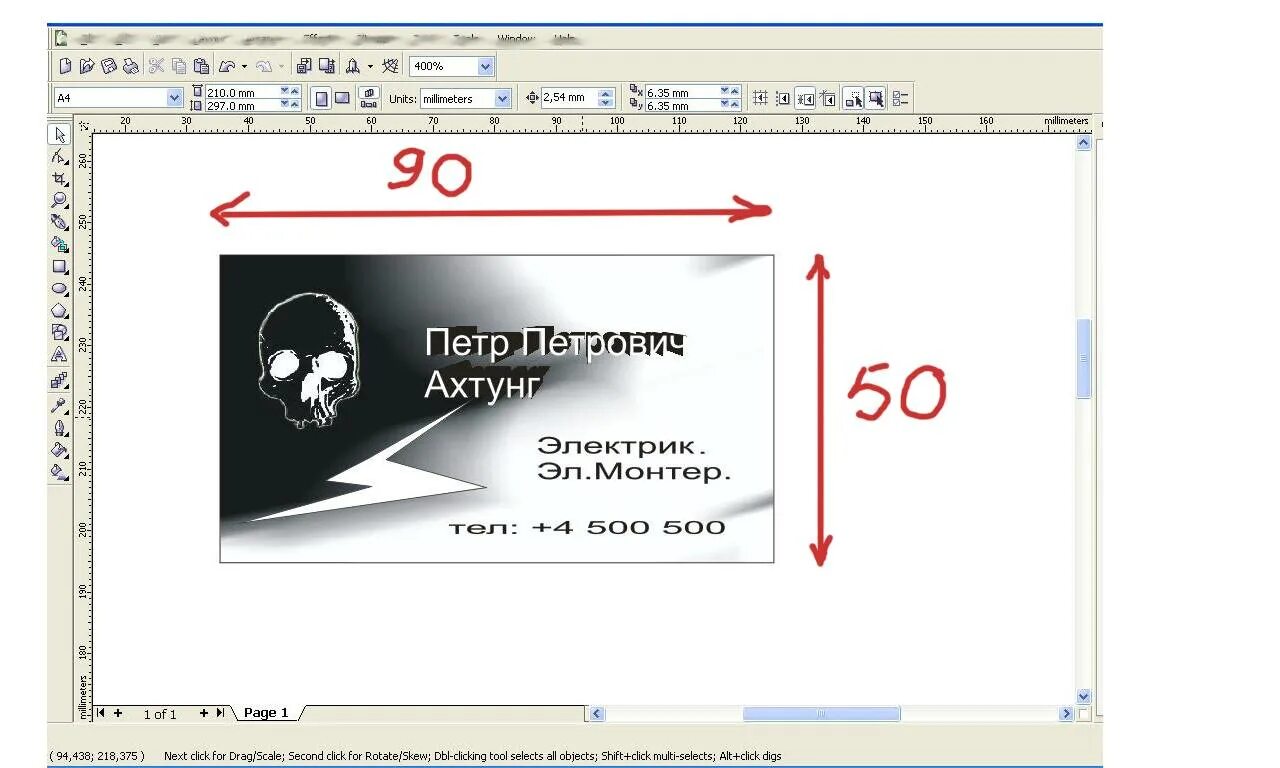Image resolution: width=1280 pixels, height=768 pixels.
Task: Set page to Landscape orientation
Action: coord(342,98)
